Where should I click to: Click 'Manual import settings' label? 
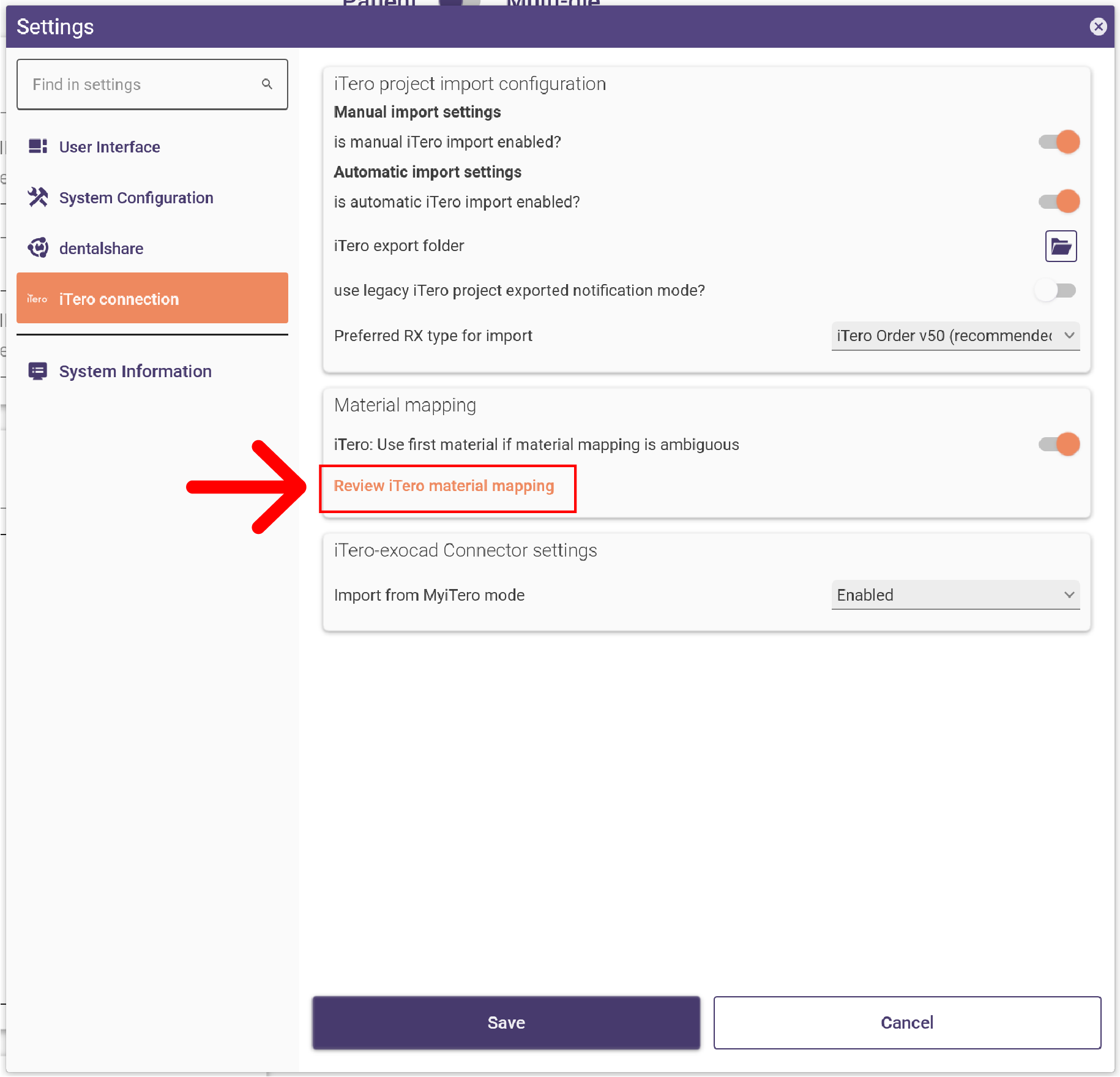[x=417, y=112]
